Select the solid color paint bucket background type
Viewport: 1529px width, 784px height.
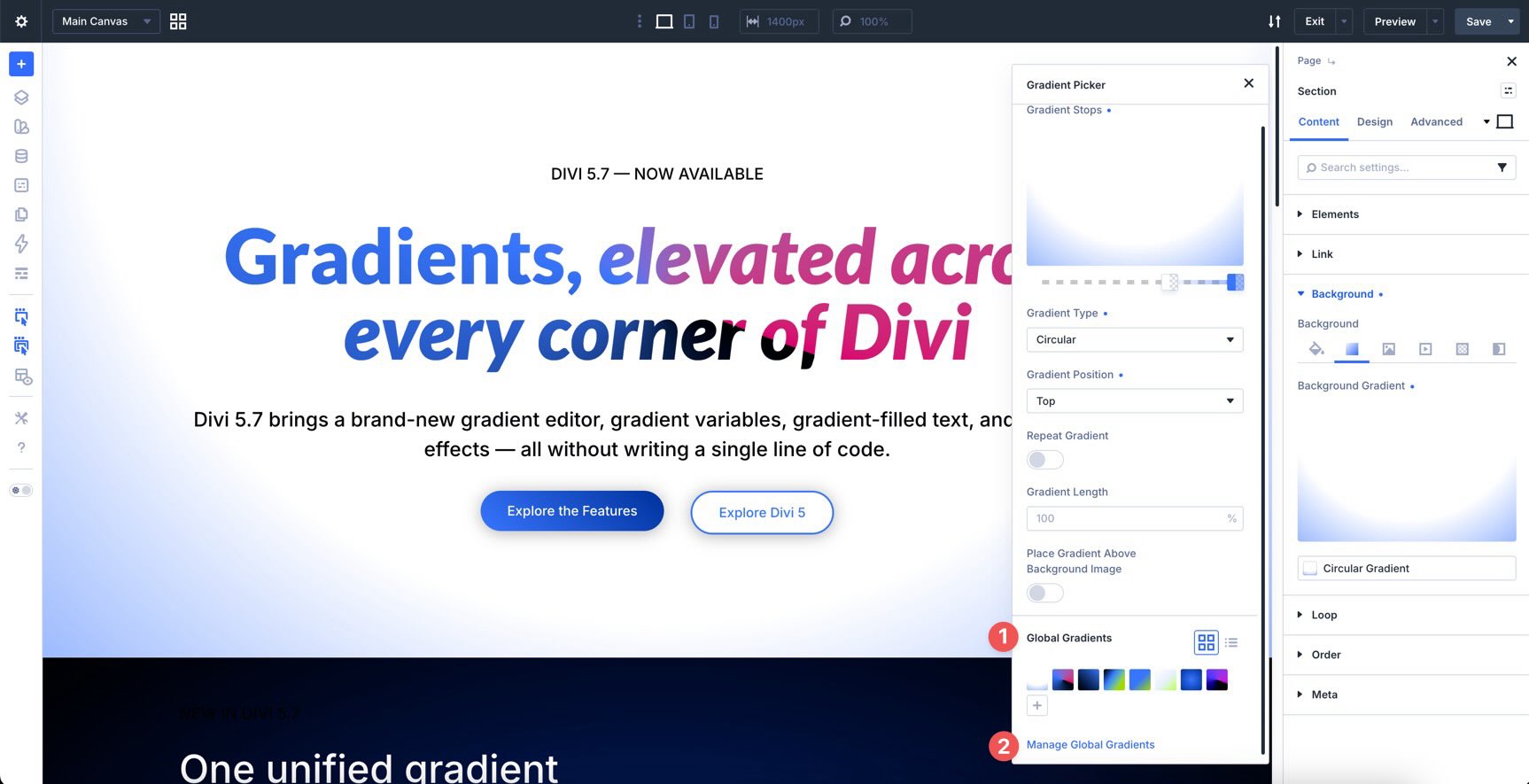(x=1316, y=349)
